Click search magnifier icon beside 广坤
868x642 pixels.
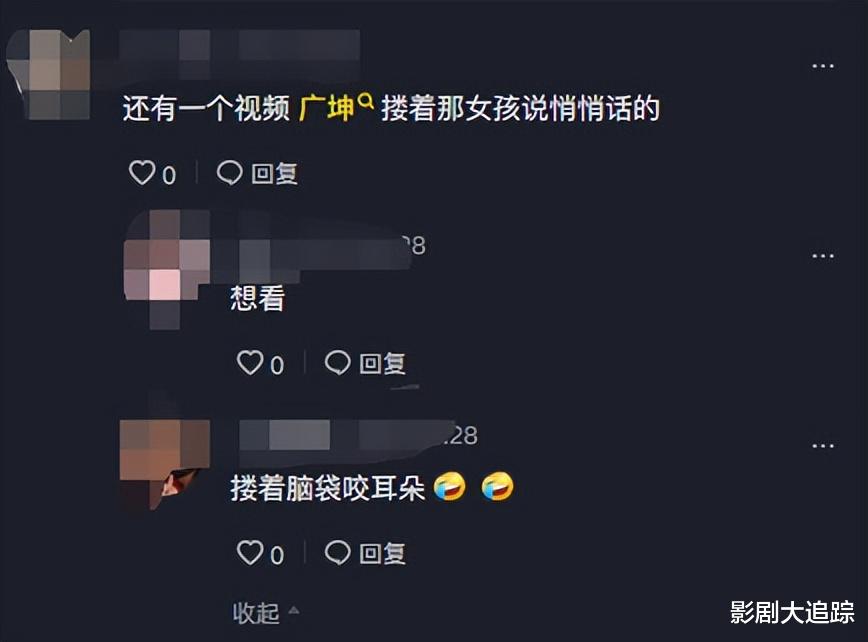(x=366, y=101)
